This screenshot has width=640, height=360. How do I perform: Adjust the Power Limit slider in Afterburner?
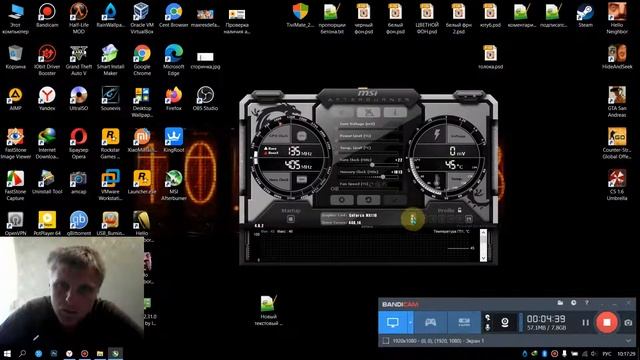pos(369,140)
